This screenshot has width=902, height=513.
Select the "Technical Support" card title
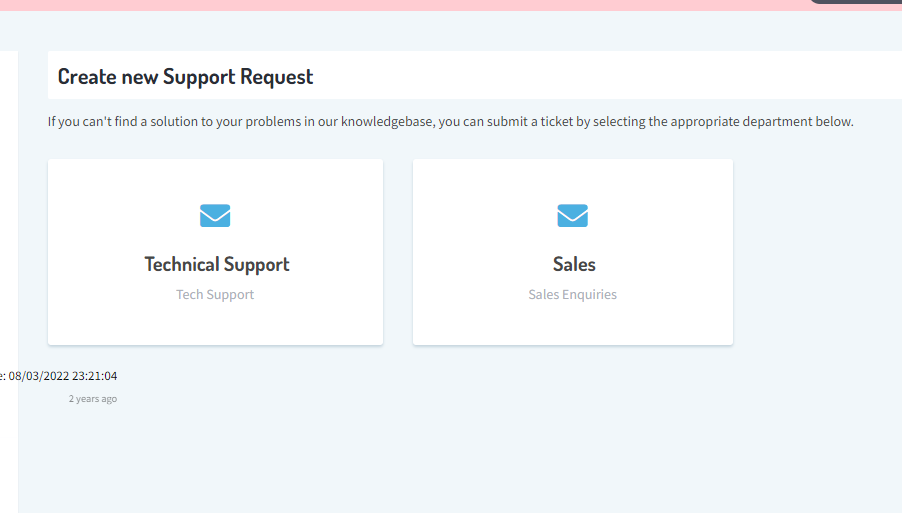tap(217, 264)
